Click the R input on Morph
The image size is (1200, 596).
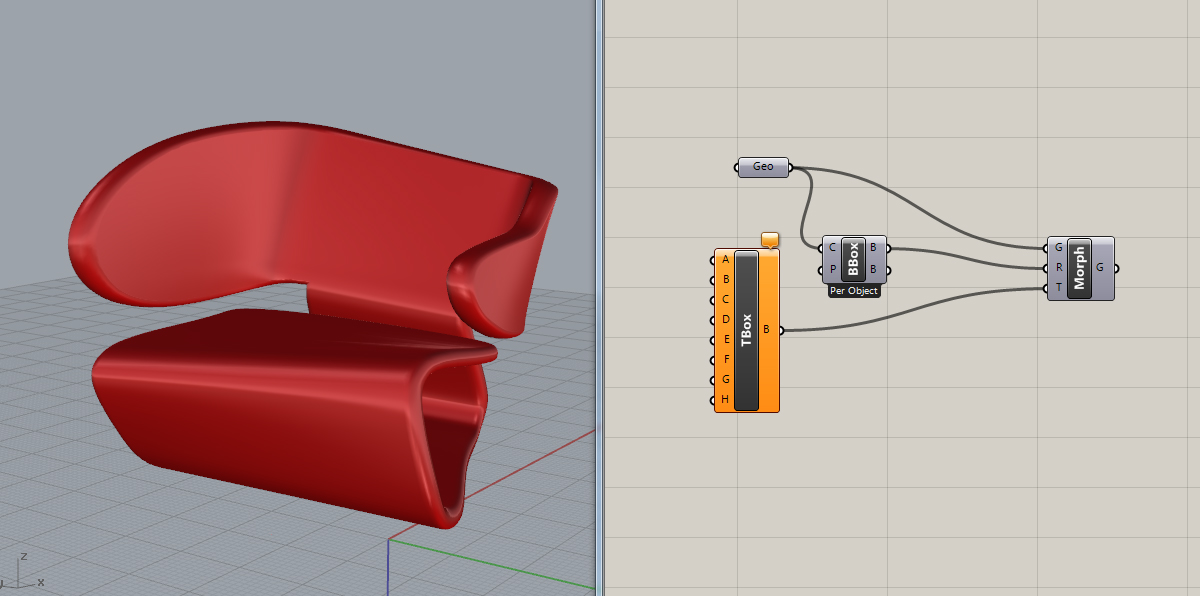1058,268
